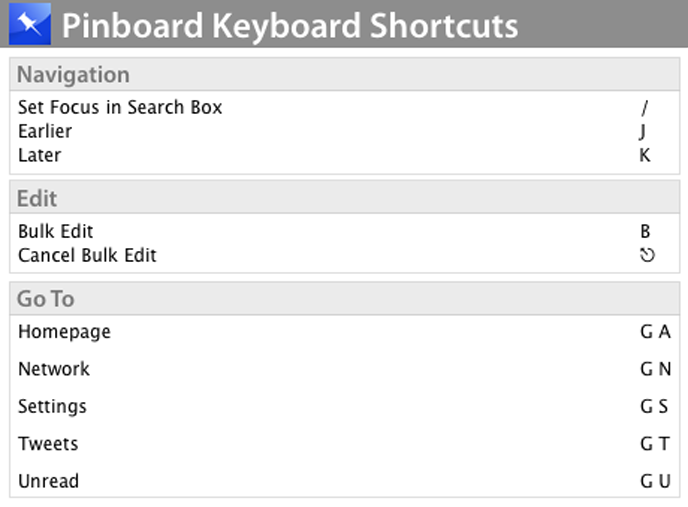Click the Cancel Bulk Edit label

tap(87, 255)
